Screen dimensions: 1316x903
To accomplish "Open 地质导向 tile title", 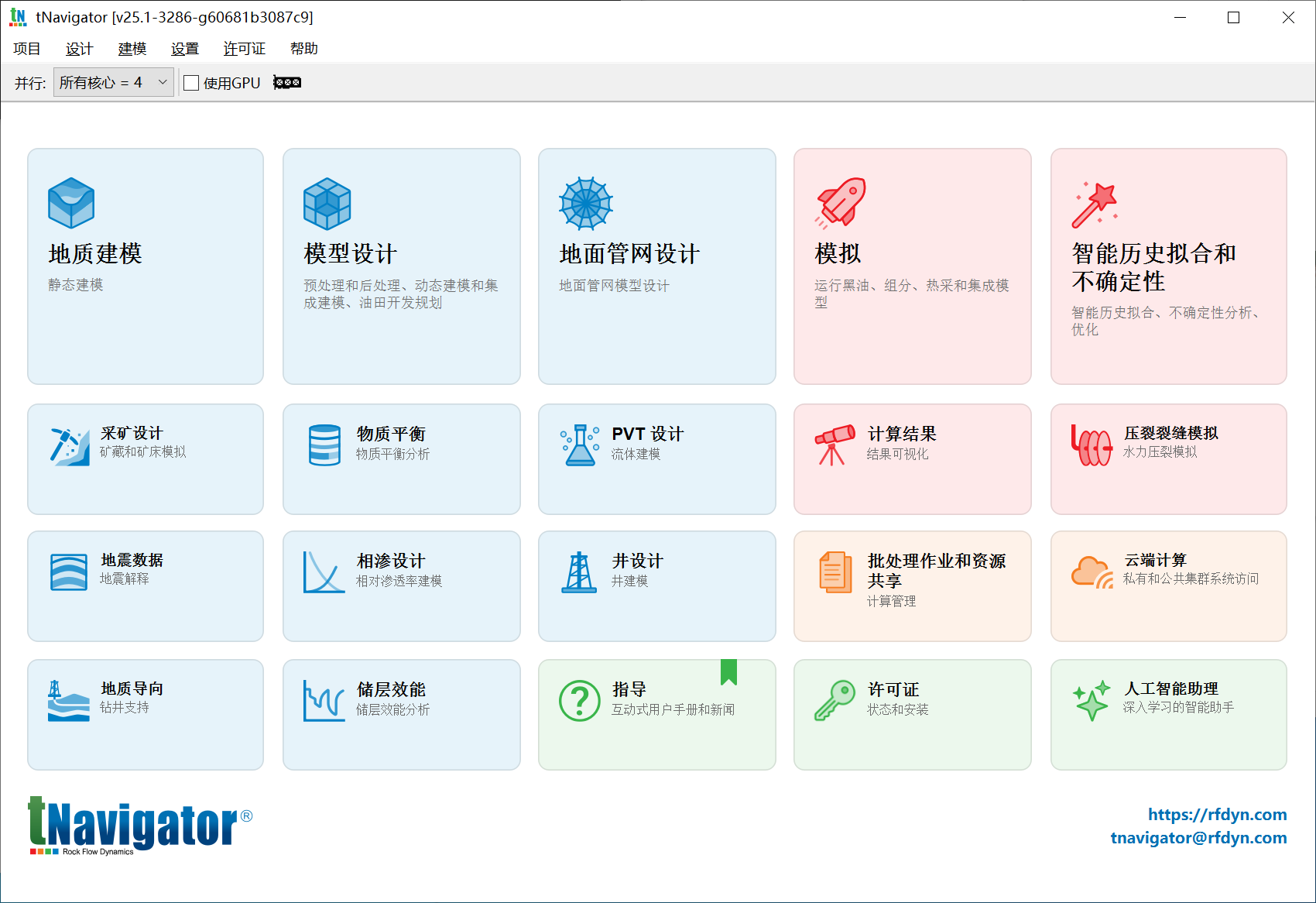I will click(132, 688).
